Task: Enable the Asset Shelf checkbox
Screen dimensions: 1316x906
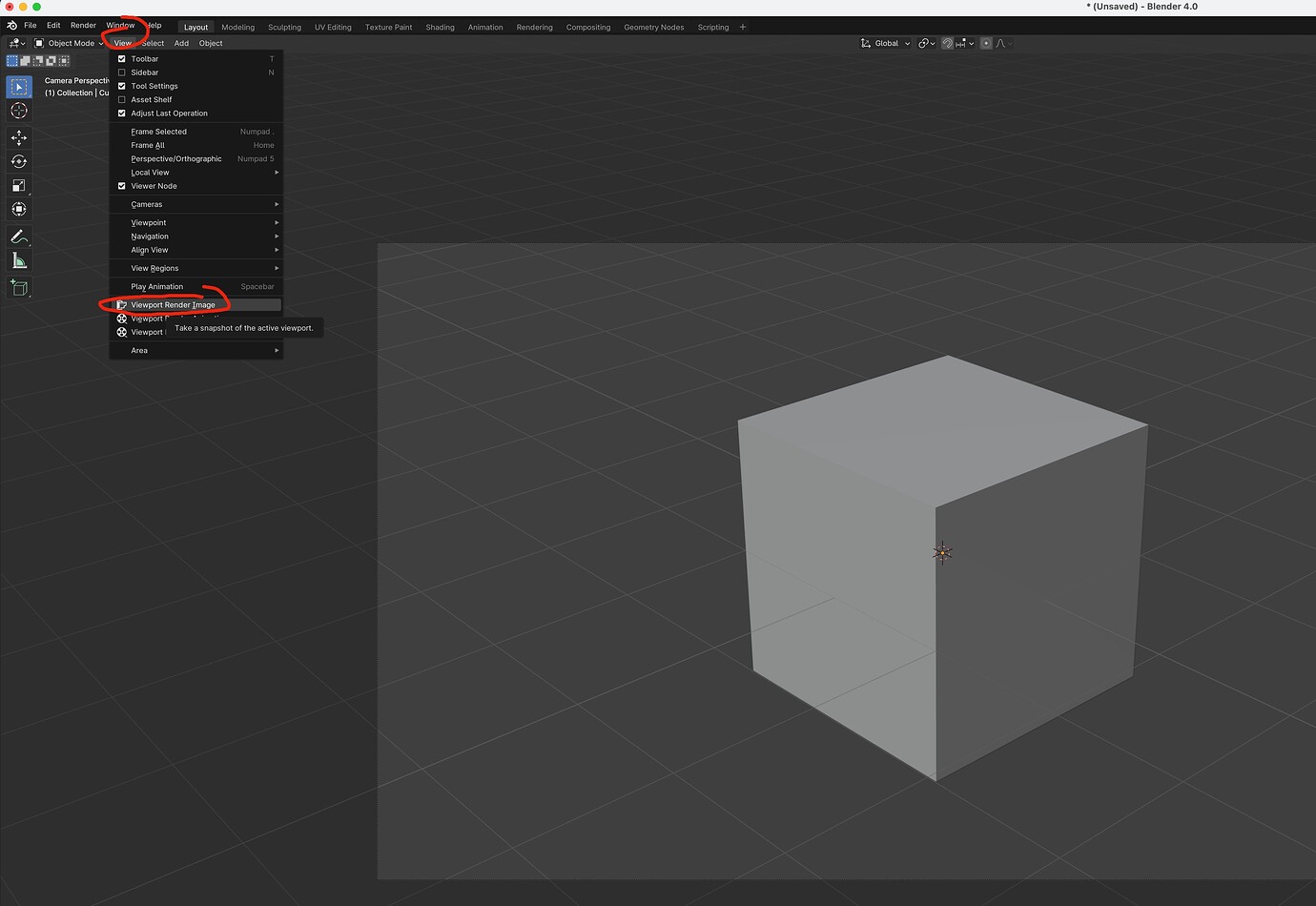Action: 121,99
